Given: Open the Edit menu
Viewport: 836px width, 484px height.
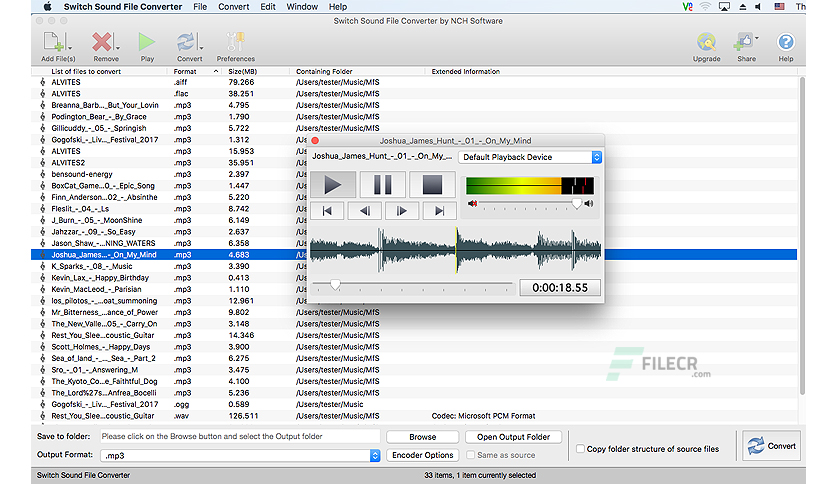Looking at the screenshot, I should 268,6.
